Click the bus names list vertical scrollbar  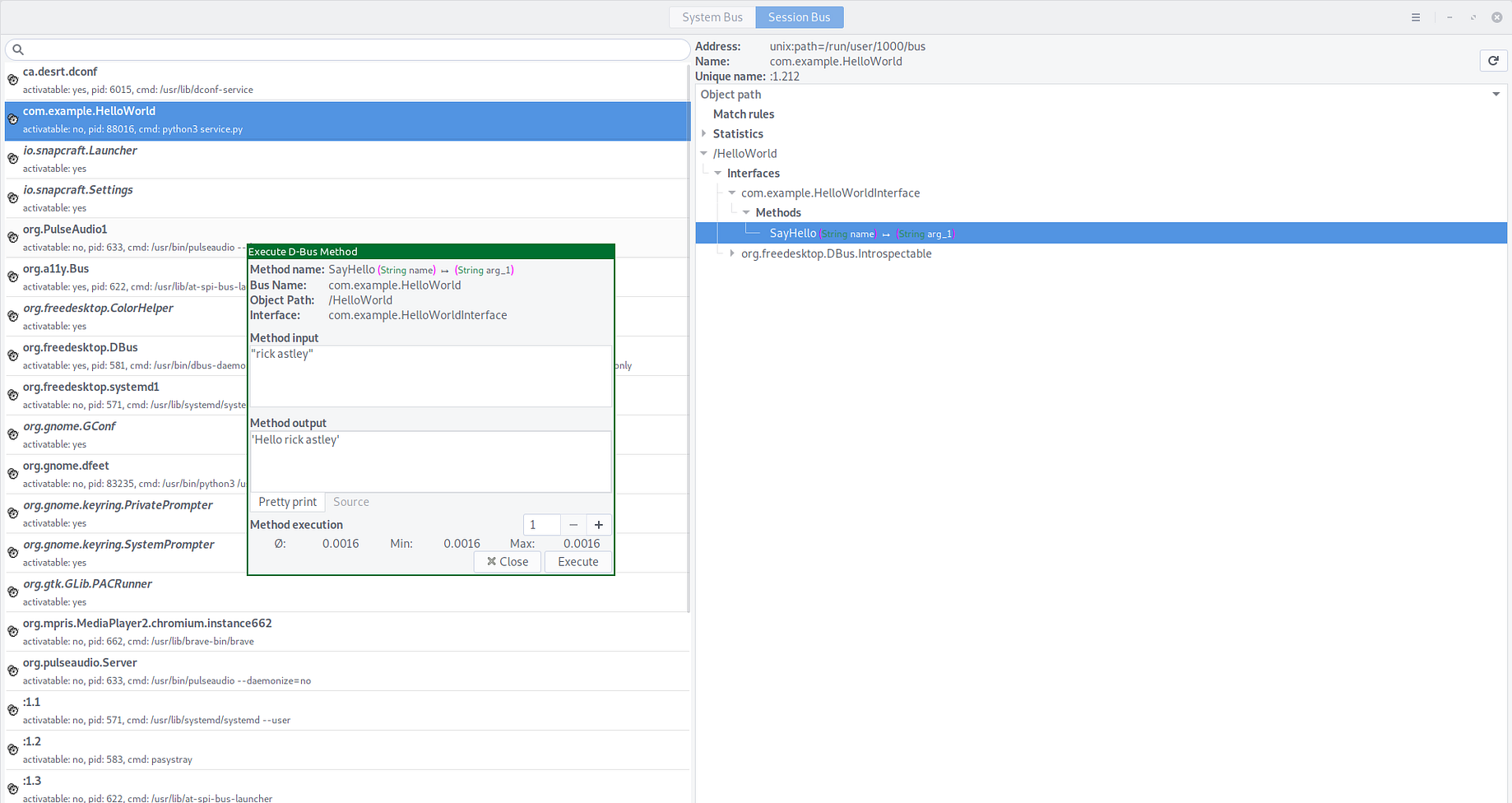coord(689,337)
